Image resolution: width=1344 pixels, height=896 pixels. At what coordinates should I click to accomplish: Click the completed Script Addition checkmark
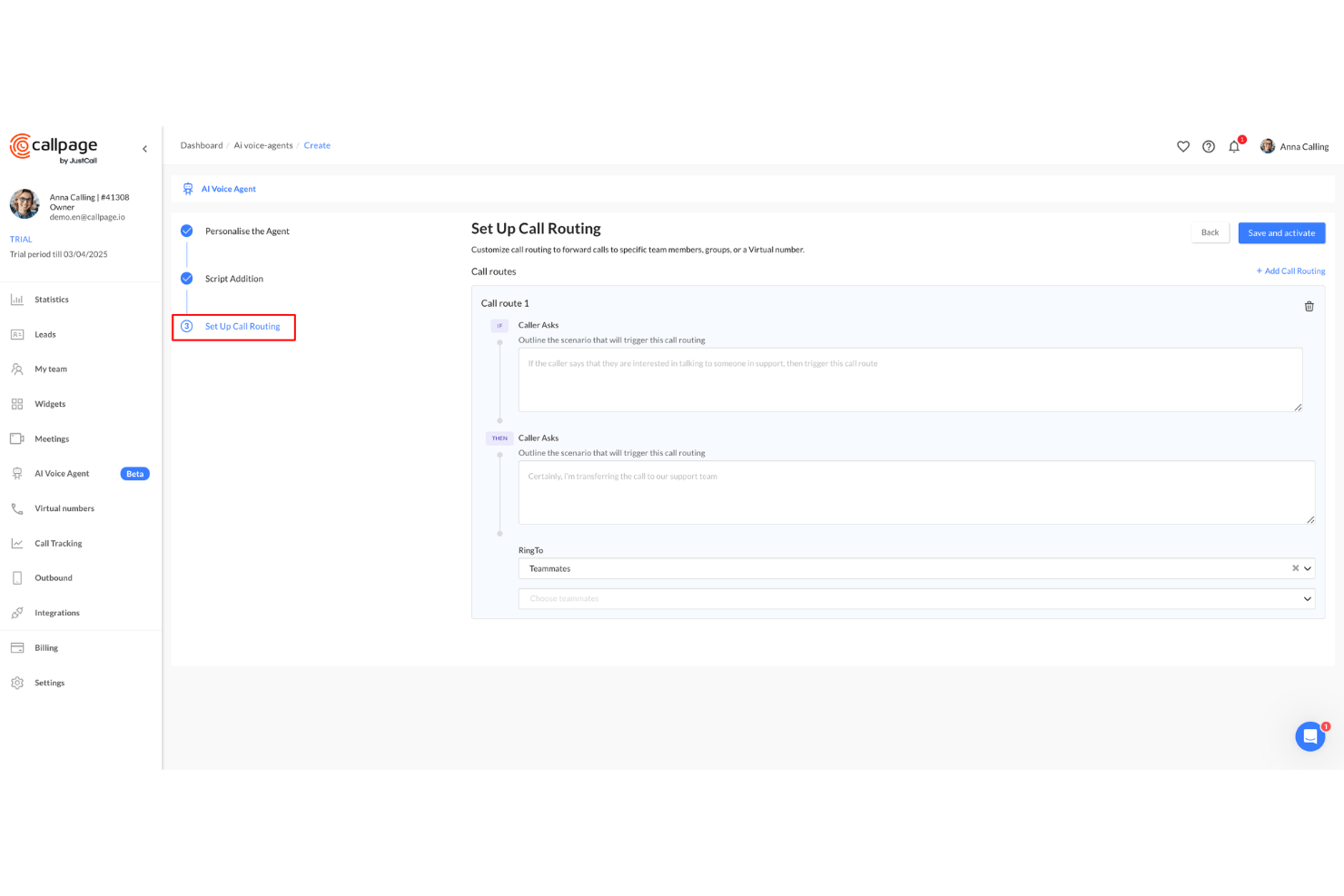(186, 279)
